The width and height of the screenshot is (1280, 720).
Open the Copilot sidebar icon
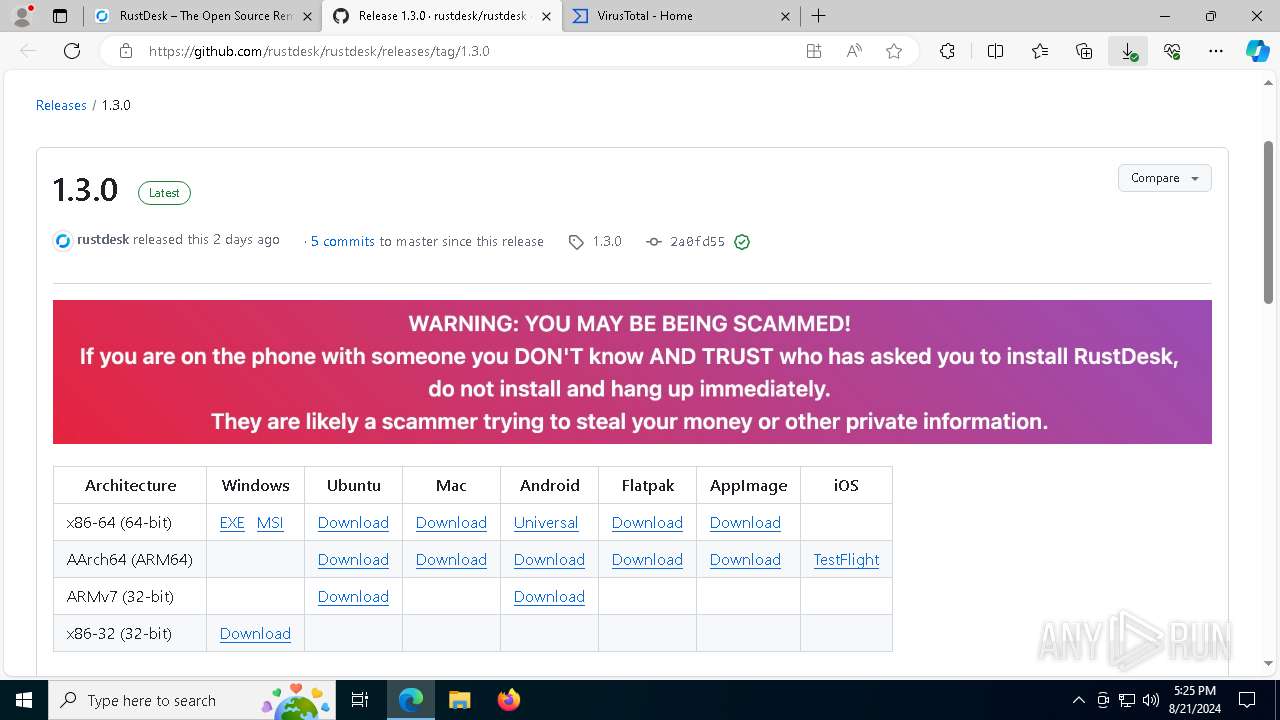pos(1257,51)
